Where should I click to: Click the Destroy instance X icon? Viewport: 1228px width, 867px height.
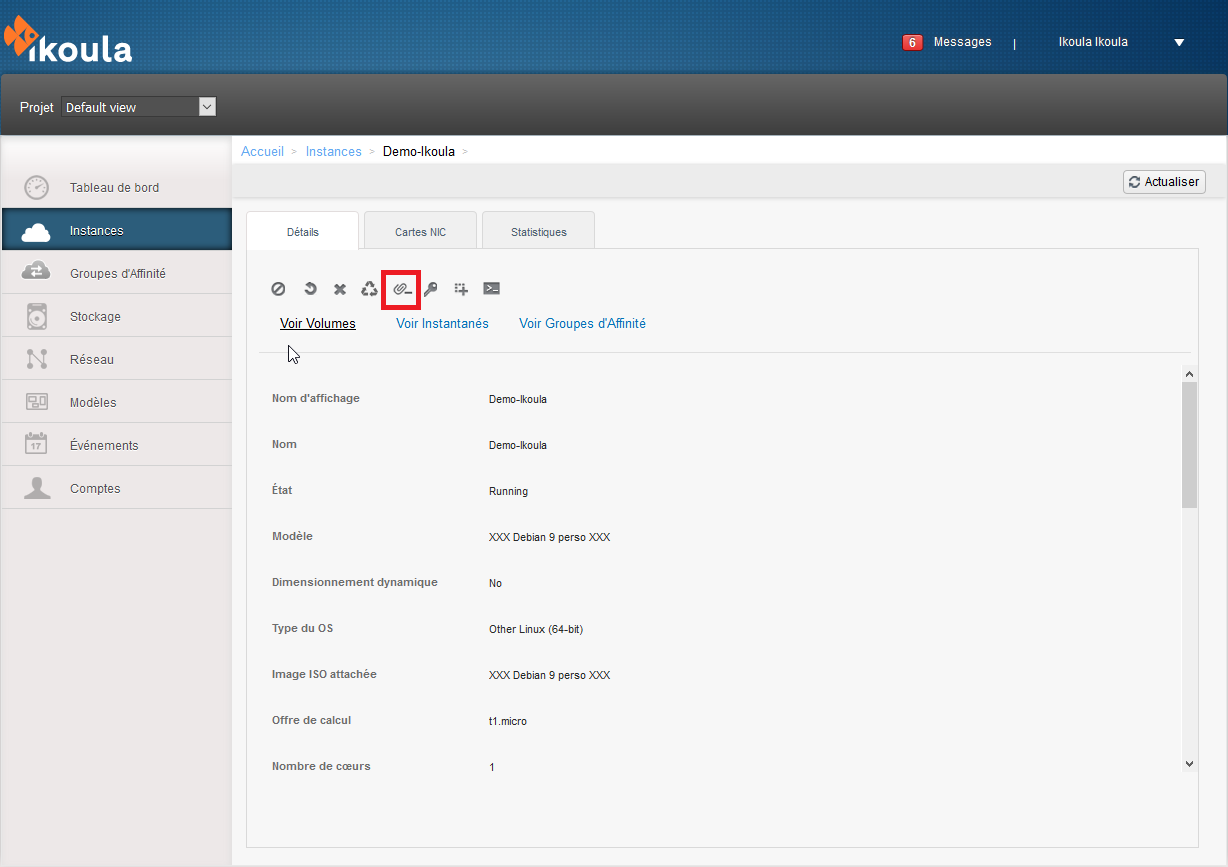pos(340,289)
